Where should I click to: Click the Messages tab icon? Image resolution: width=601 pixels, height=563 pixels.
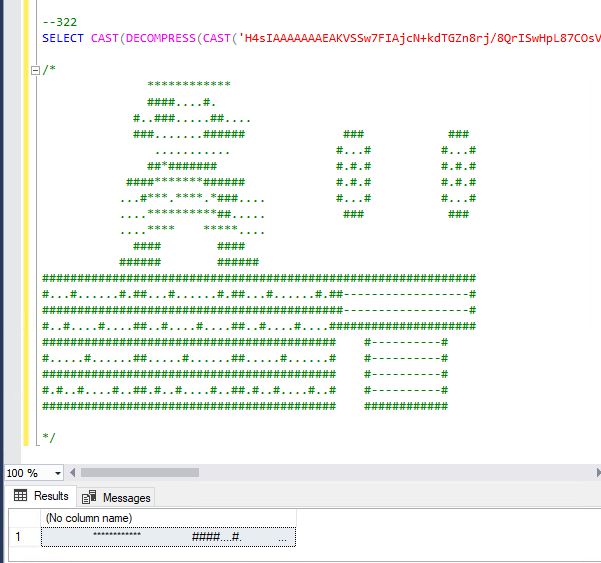coord(89,497)
